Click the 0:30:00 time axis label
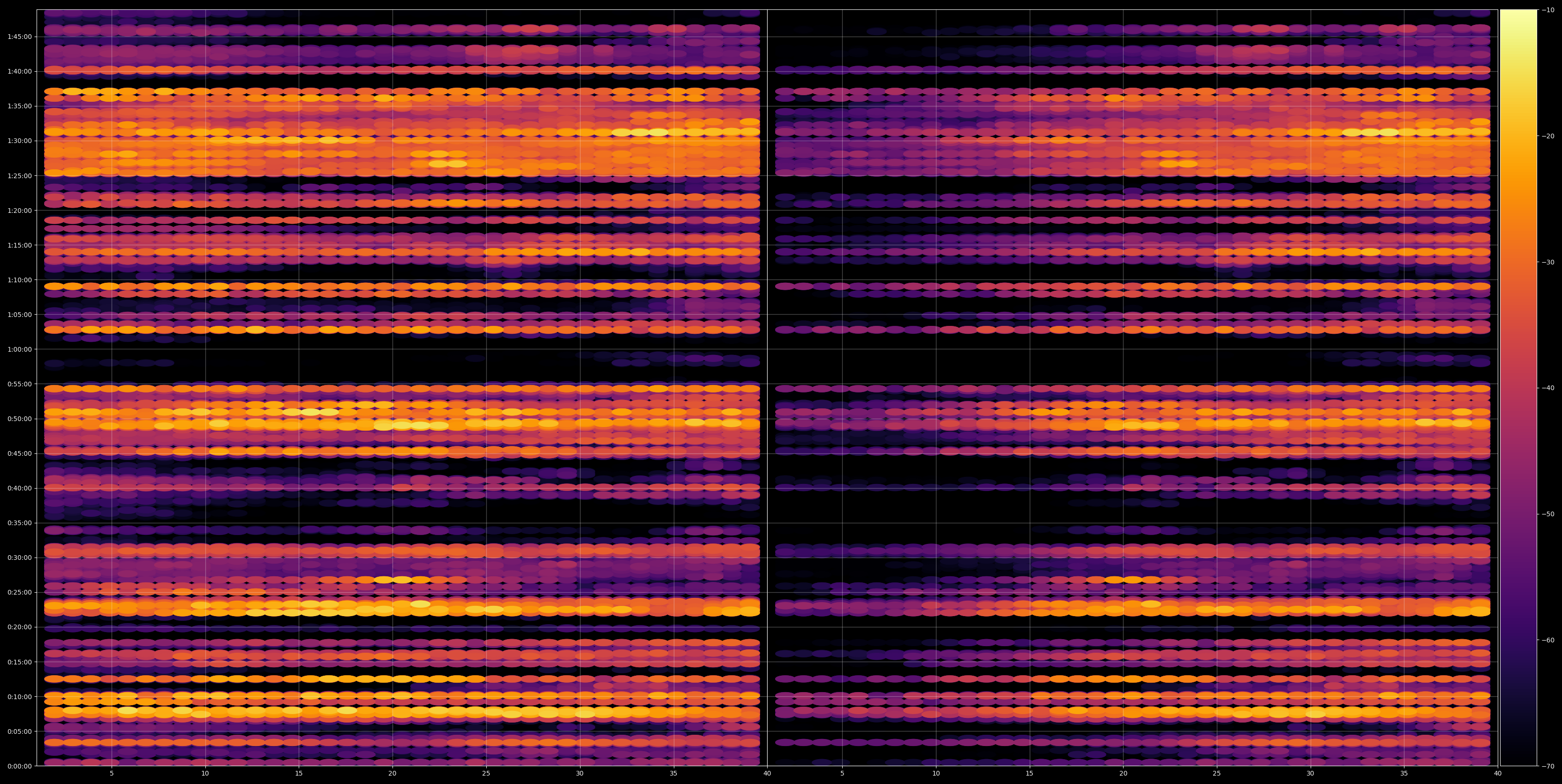The image size is (1562, 784). click(19, 557)
